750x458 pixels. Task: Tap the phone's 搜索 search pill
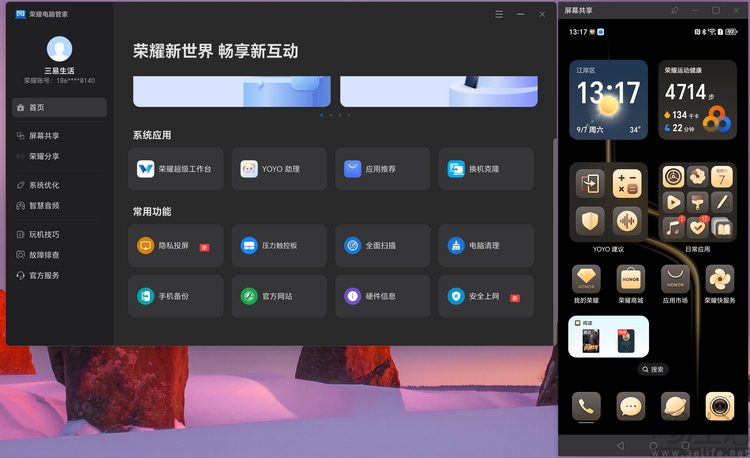point(653,369)
